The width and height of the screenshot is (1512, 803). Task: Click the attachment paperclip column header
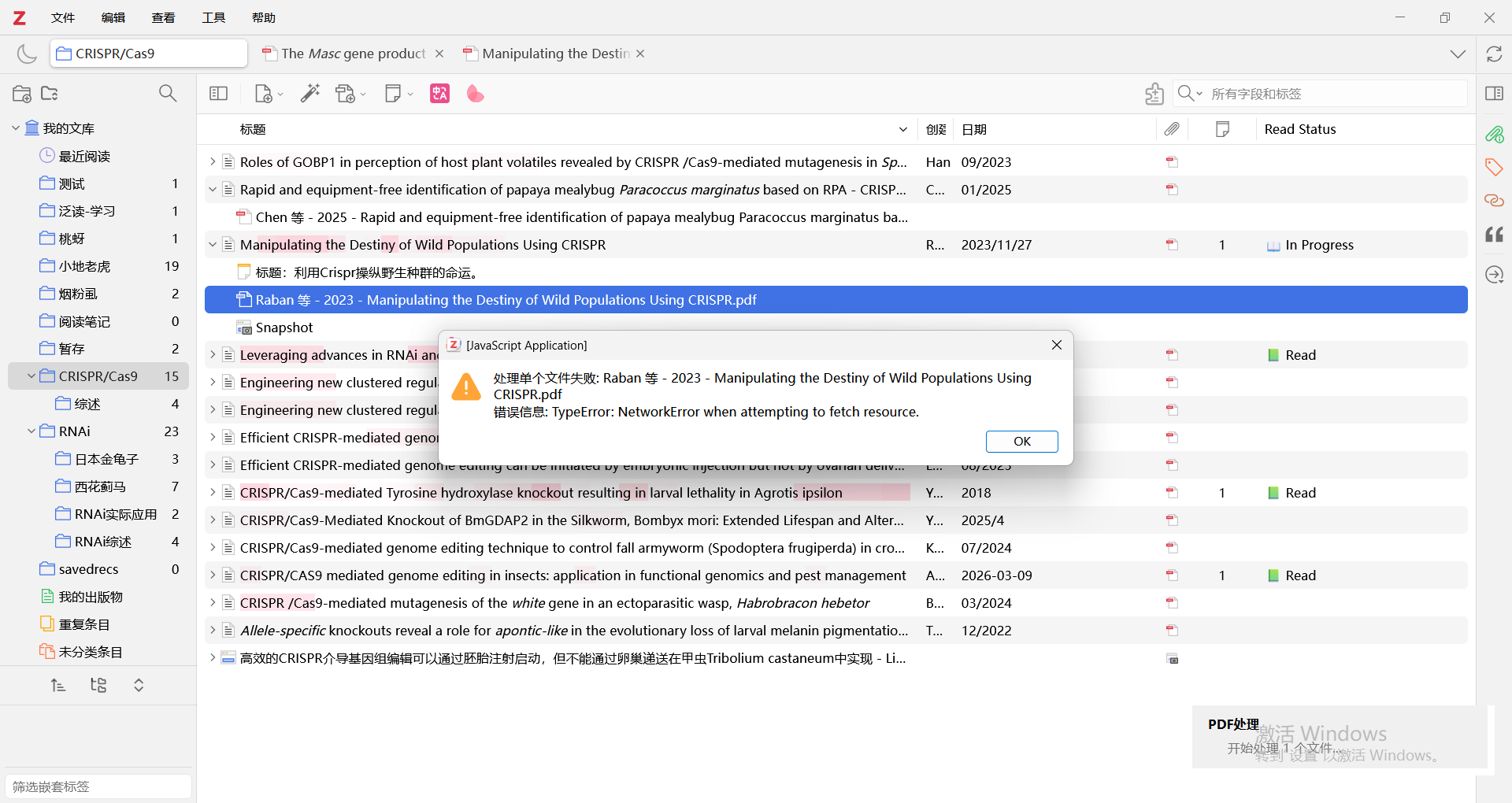click(1172, 129)
